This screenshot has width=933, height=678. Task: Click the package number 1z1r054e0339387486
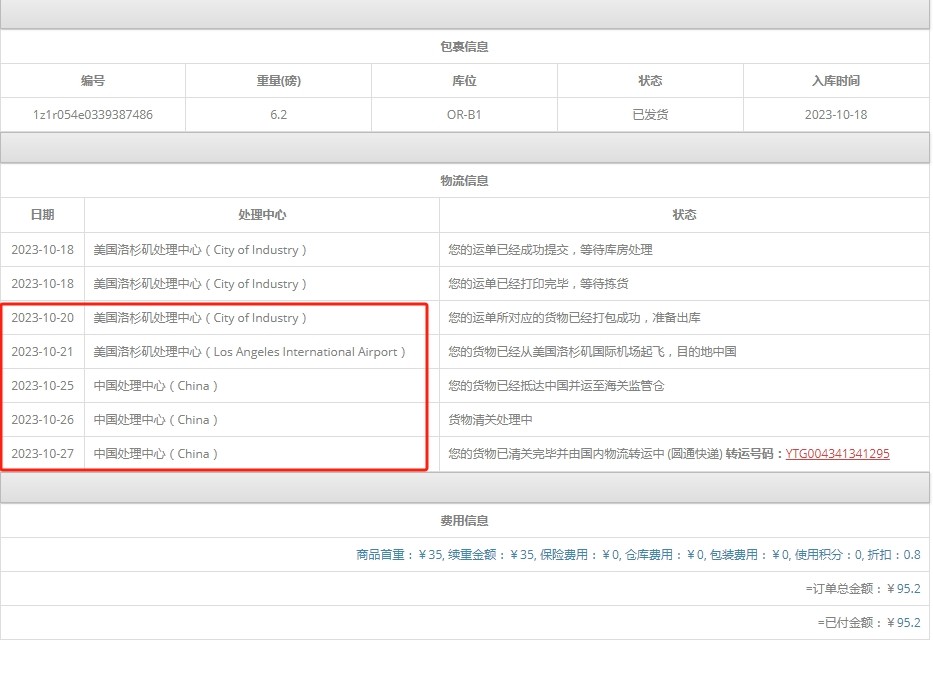(x=93, y=114)
